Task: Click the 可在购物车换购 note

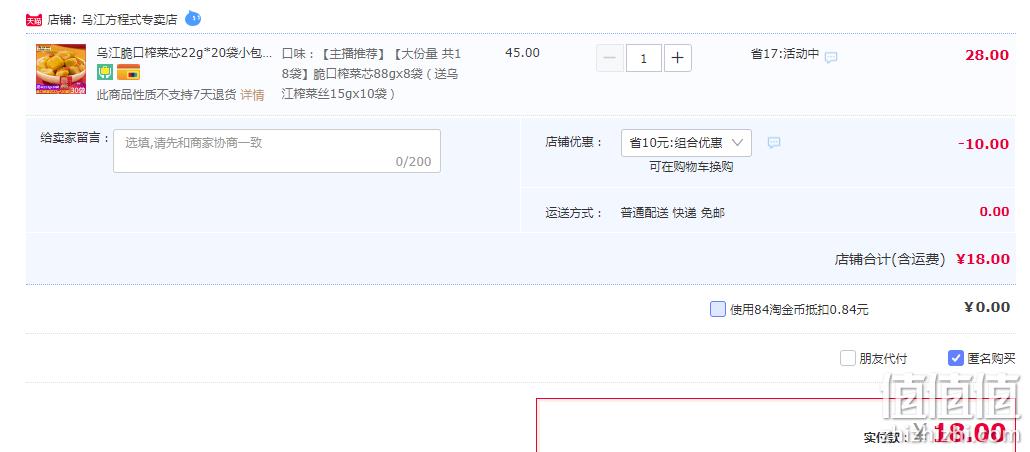Action: (691, 167)
